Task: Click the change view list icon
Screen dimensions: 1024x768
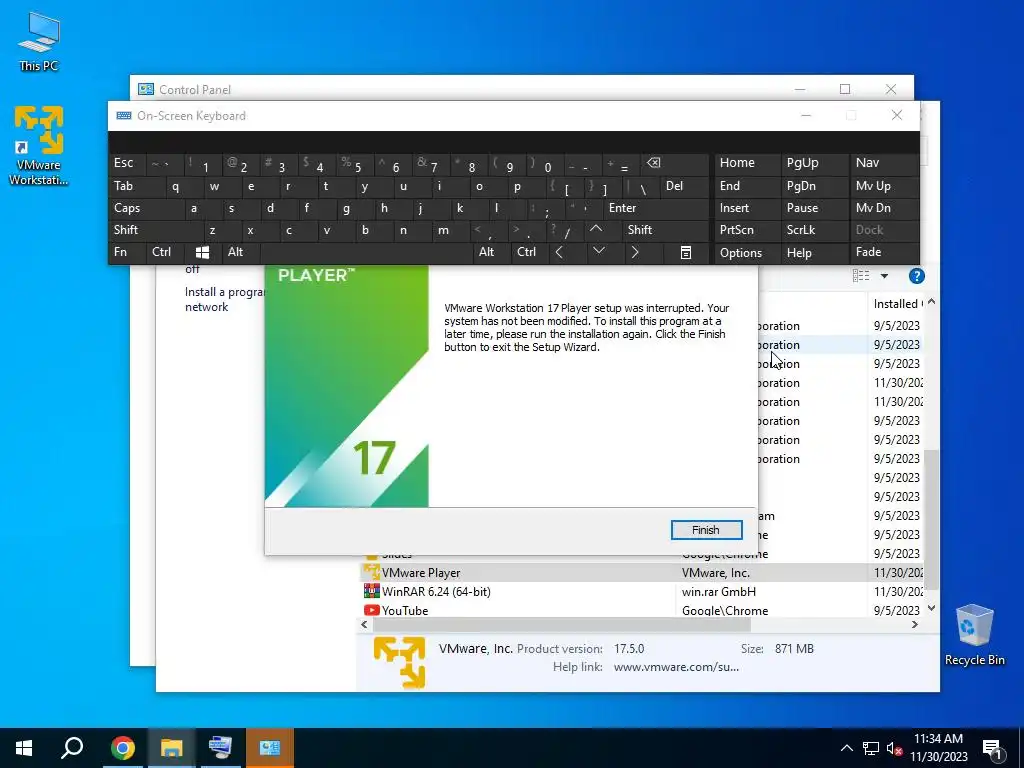Action: click(x=861, y=276)
